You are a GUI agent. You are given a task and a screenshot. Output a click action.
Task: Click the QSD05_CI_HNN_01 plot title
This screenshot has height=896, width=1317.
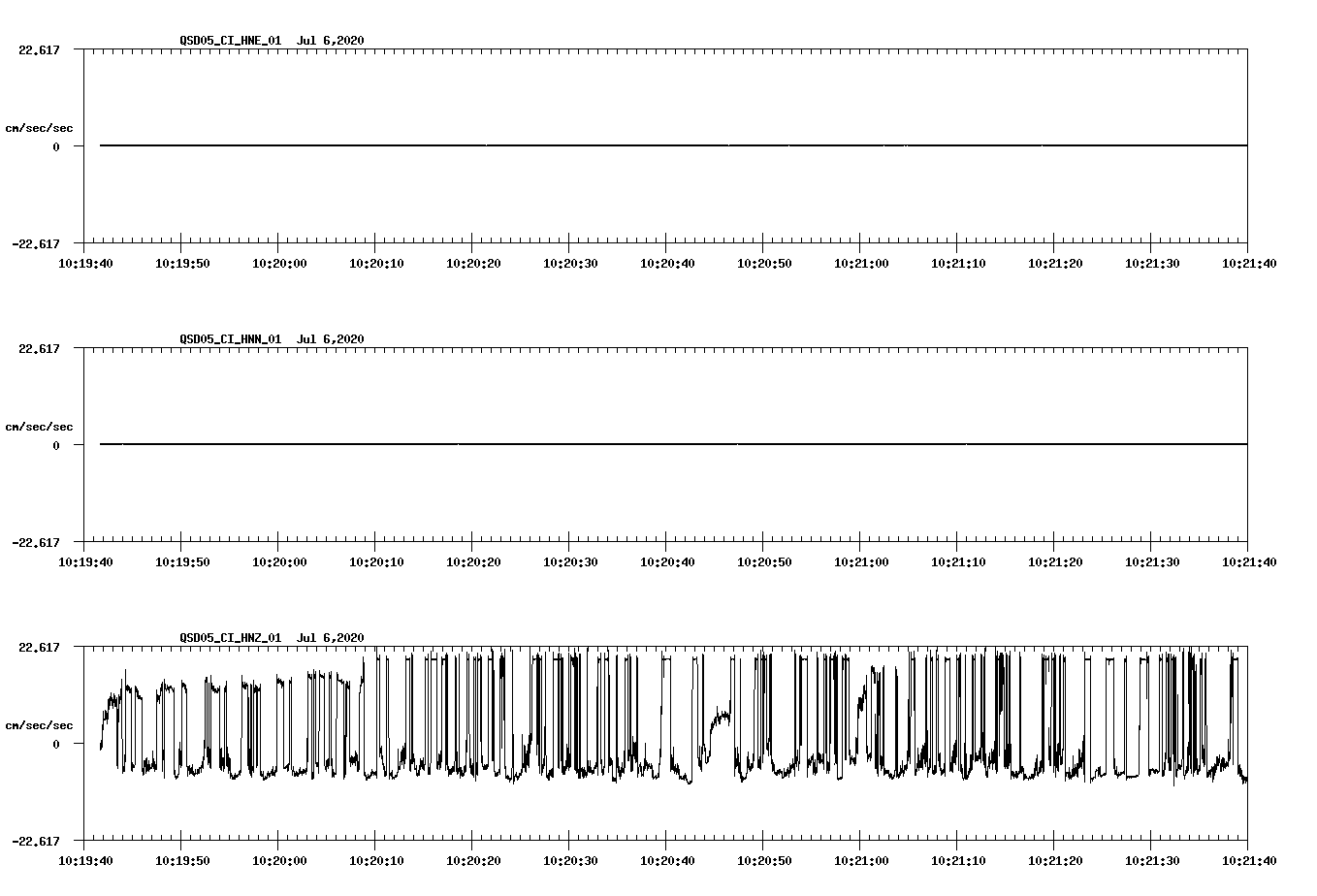pos(272,338)
